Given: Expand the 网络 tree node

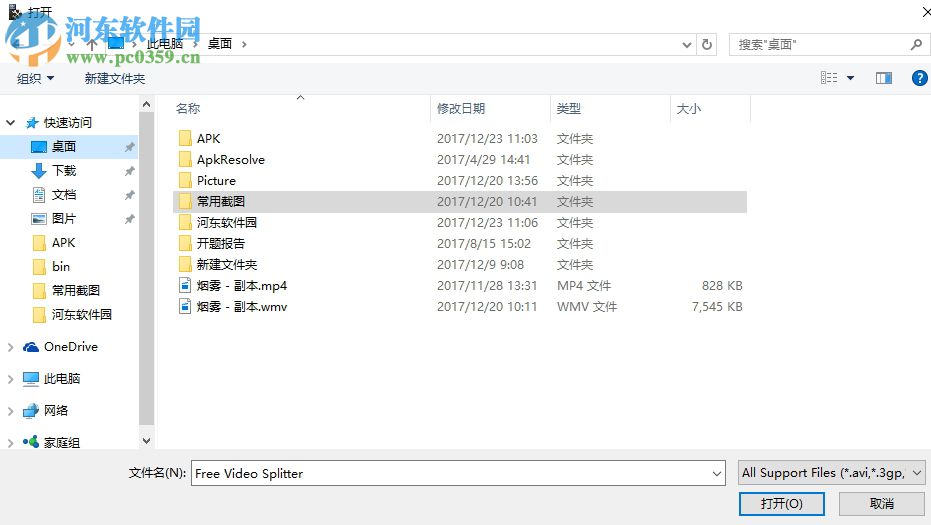Looking at the screenshot, I should [x=10, y=411].
